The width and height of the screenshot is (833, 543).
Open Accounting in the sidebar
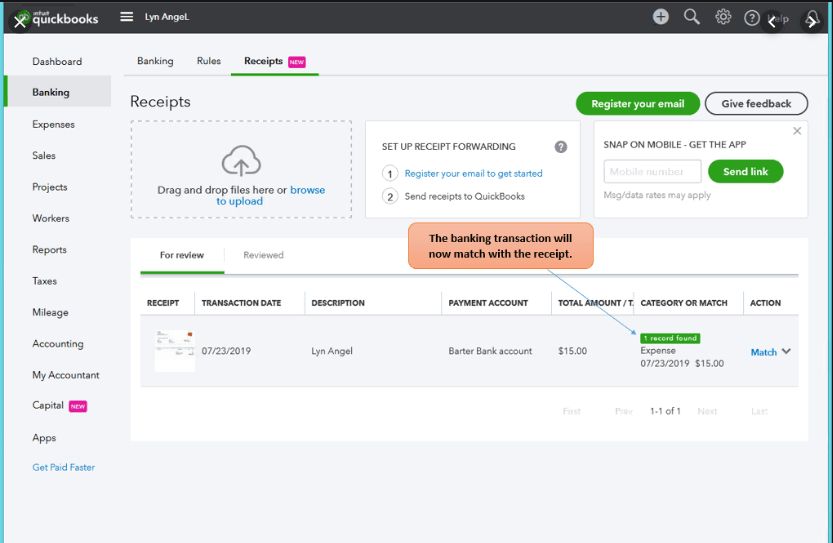coord(57,344)
